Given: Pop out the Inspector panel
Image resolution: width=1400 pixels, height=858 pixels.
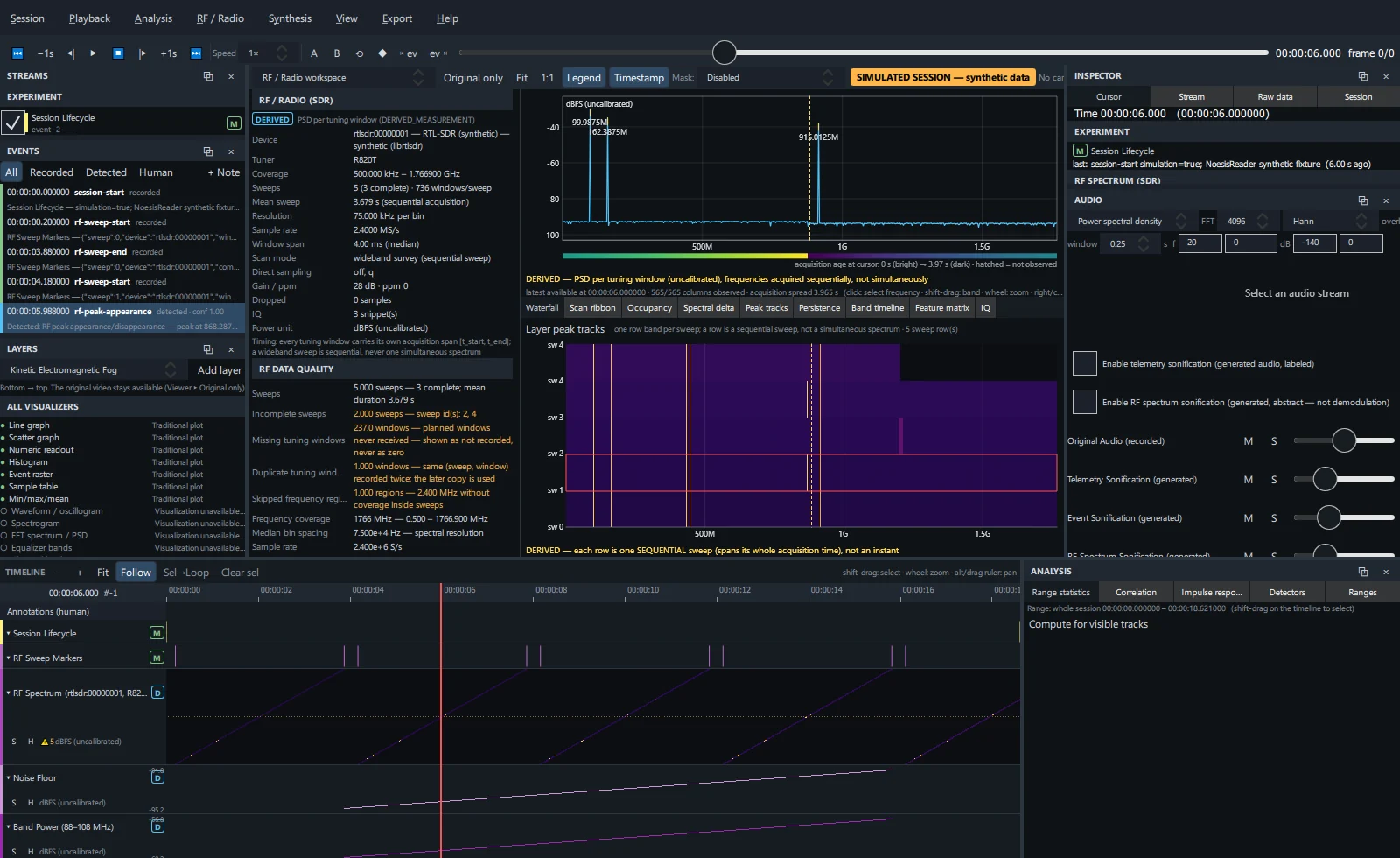Looking at the screenshot, I should coord(1363,76).
